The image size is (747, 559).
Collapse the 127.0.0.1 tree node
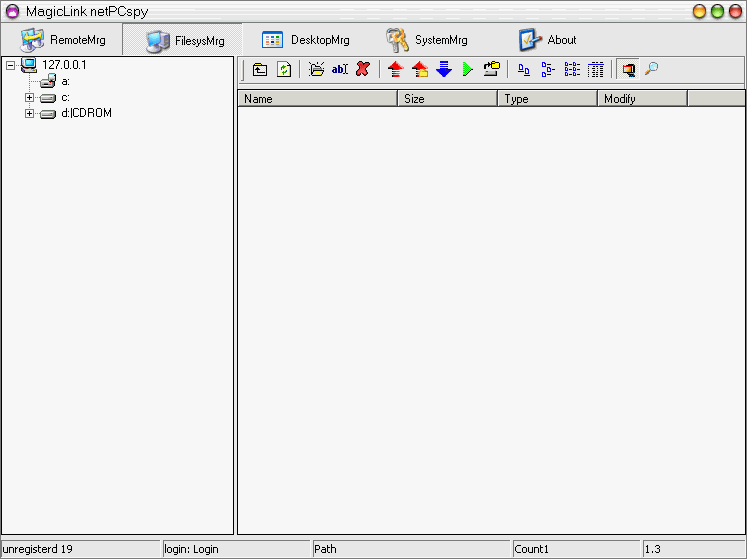10,66
